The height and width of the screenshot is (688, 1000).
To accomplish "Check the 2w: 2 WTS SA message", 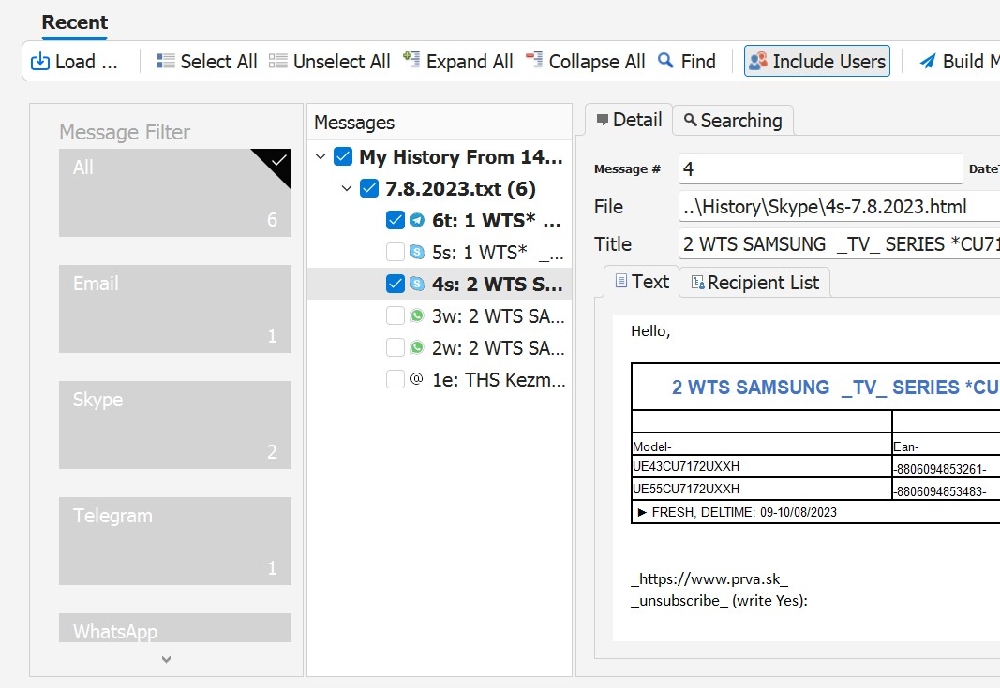I will point(395,348).
